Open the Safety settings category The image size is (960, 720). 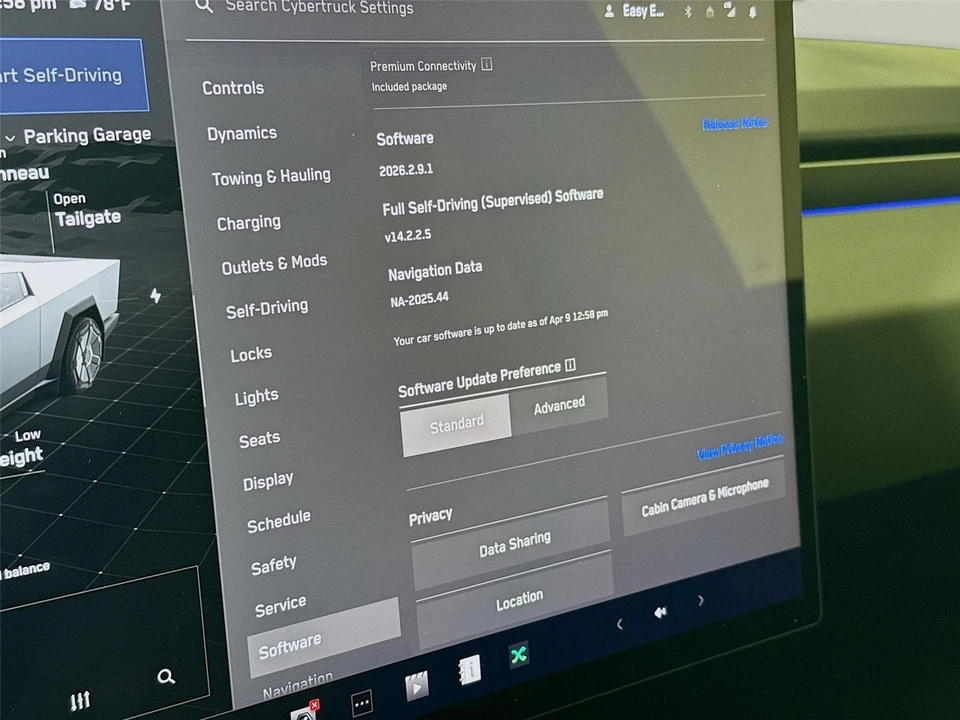click(x=274, y=565)
